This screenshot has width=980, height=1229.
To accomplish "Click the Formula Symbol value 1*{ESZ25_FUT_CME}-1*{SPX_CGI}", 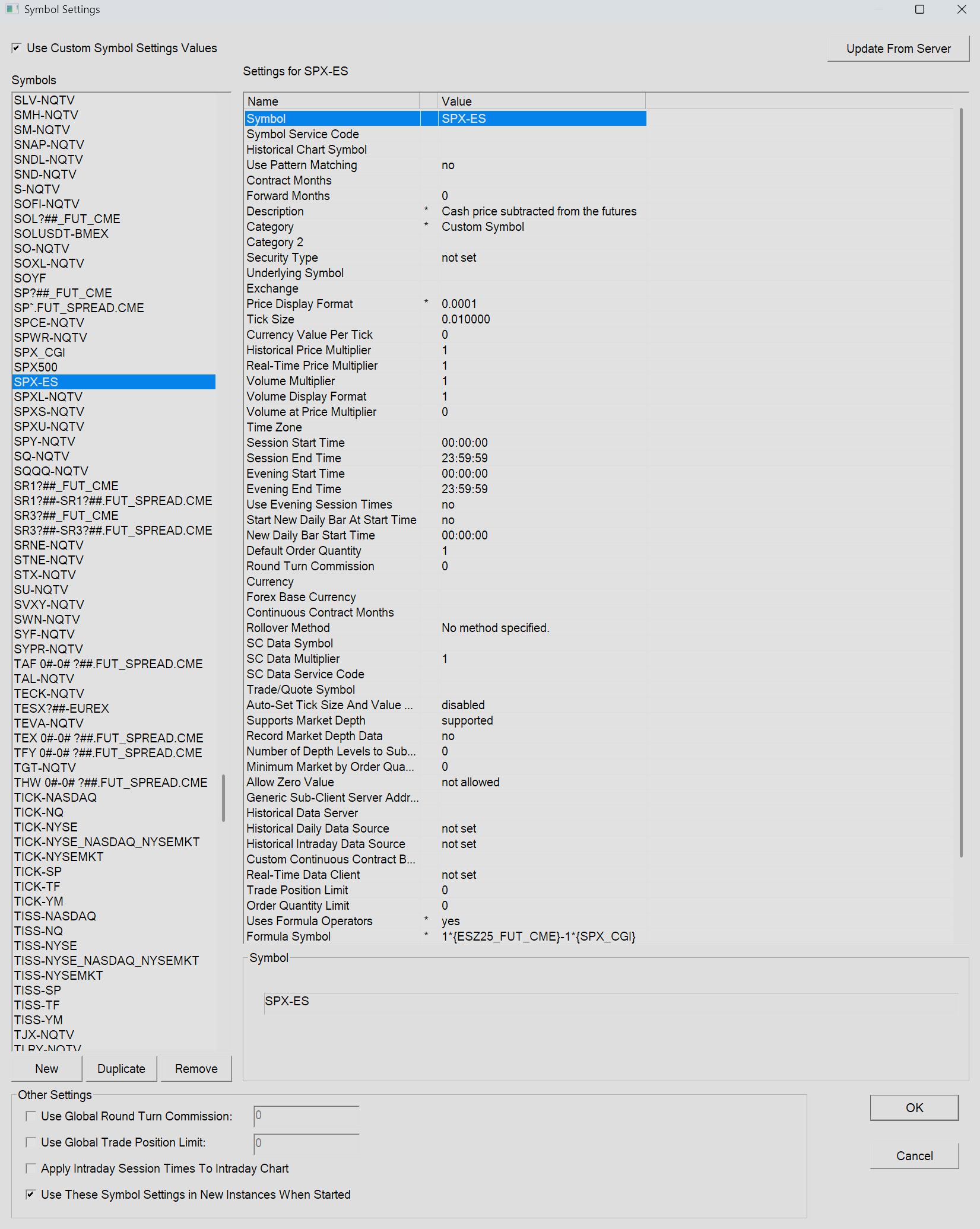I will point(538,936).
